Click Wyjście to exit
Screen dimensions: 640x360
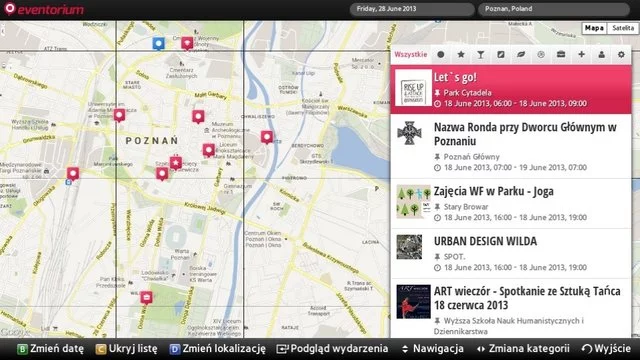[x=607, y=349]
